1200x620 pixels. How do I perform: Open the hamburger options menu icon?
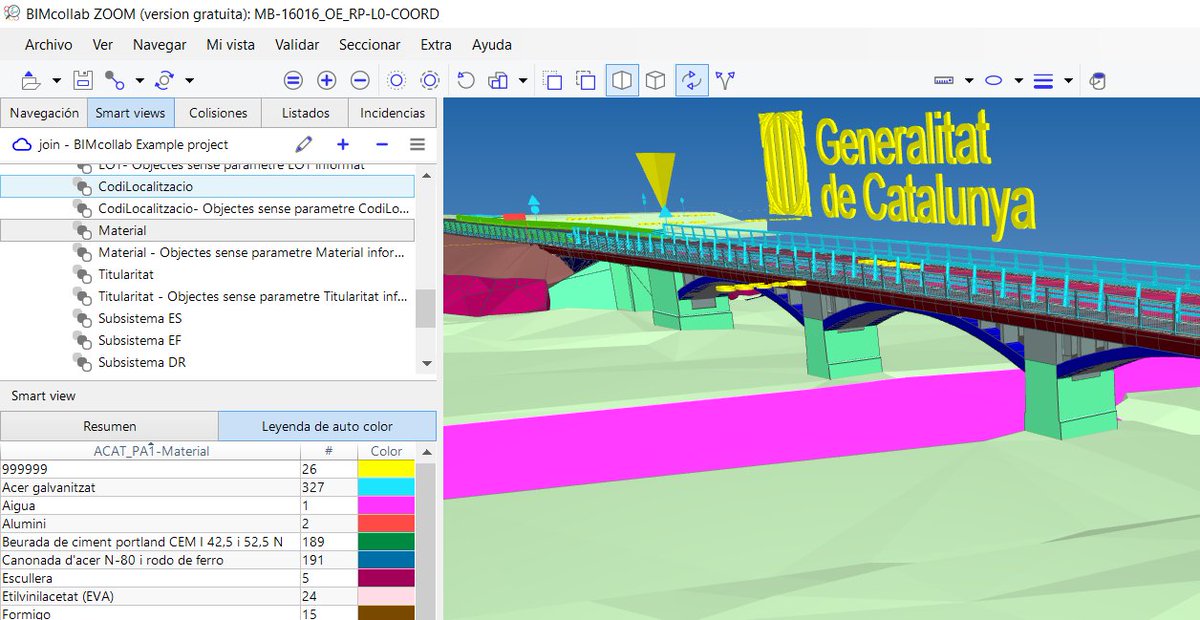click(418, 144)
